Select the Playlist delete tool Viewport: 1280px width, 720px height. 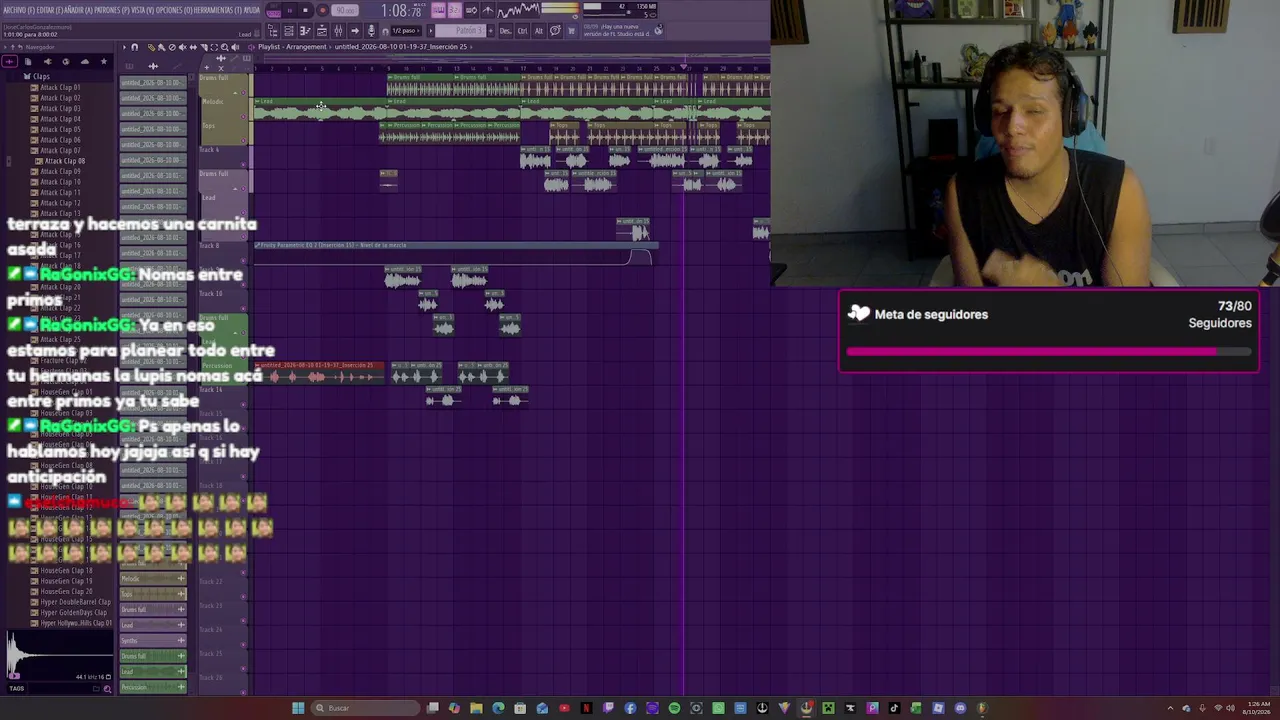click(172, 47)
